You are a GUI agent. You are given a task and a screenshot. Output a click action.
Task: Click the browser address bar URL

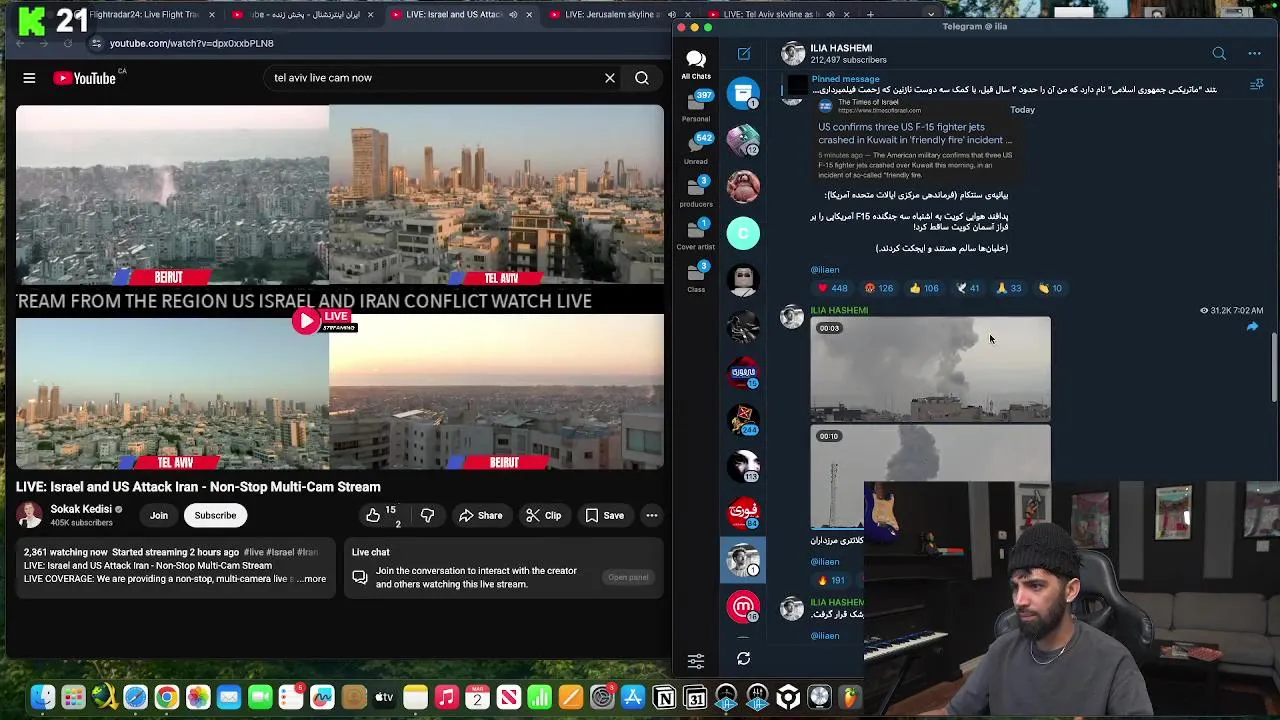click(x=191, y=43)
